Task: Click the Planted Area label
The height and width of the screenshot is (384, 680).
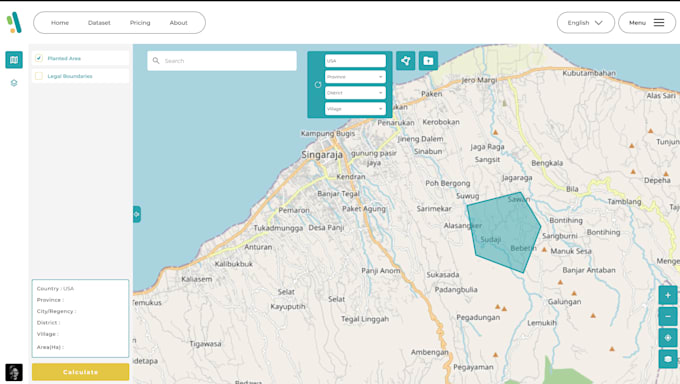Action: (x=64, y=58)
